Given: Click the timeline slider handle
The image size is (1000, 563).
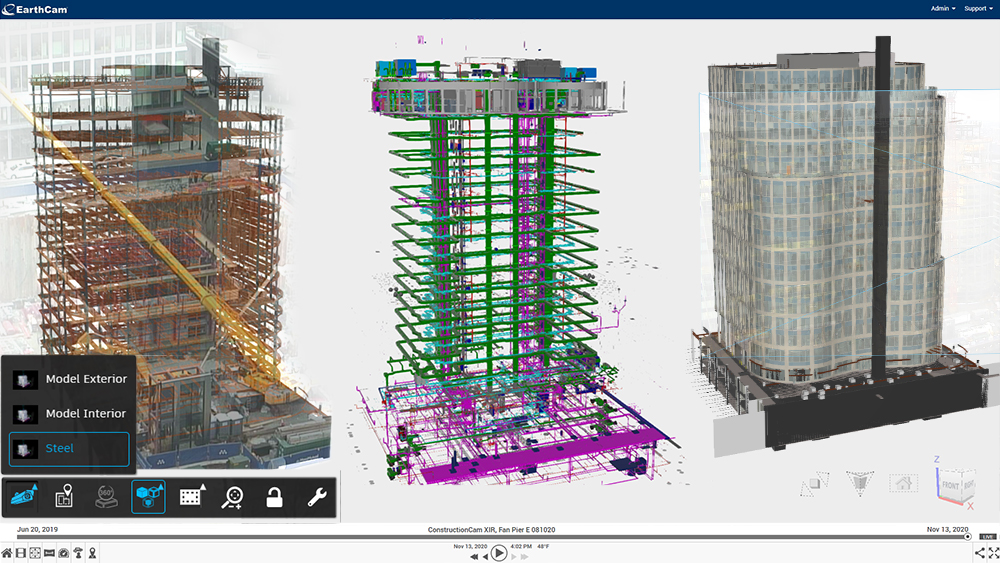Looking at the screenshot, I should tap(968, 537).
